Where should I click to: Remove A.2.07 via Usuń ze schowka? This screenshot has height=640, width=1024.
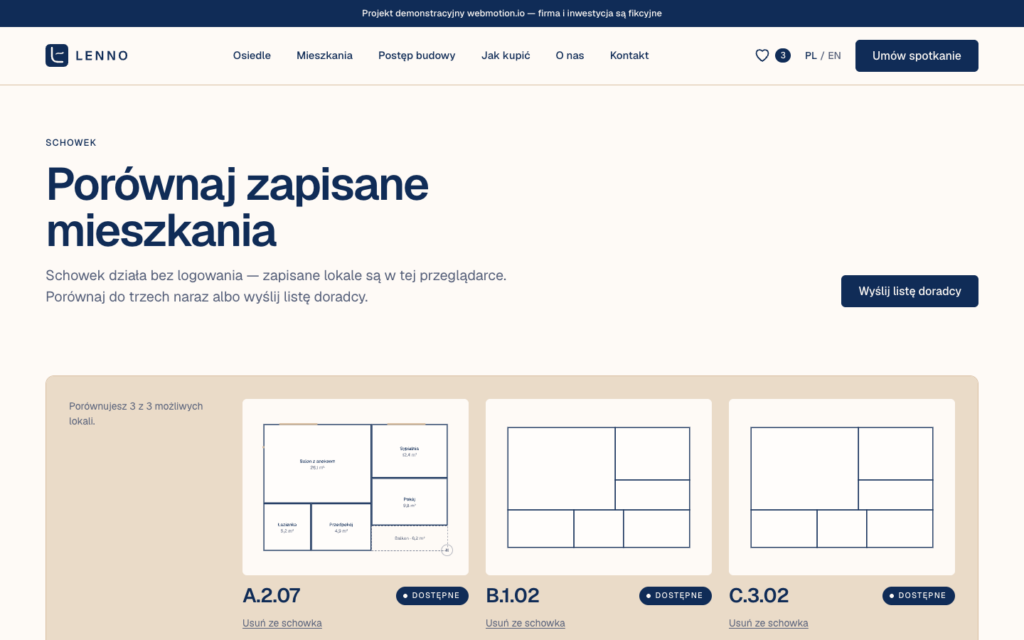click(x=282, y=623)
